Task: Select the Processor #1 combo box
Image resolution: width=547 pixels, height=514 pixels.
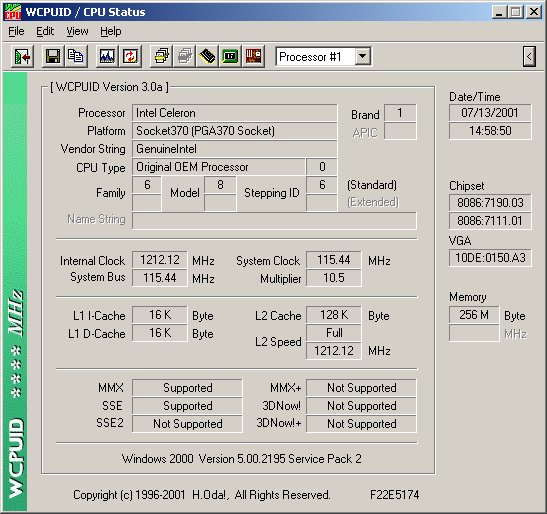Action: (323, 57)
